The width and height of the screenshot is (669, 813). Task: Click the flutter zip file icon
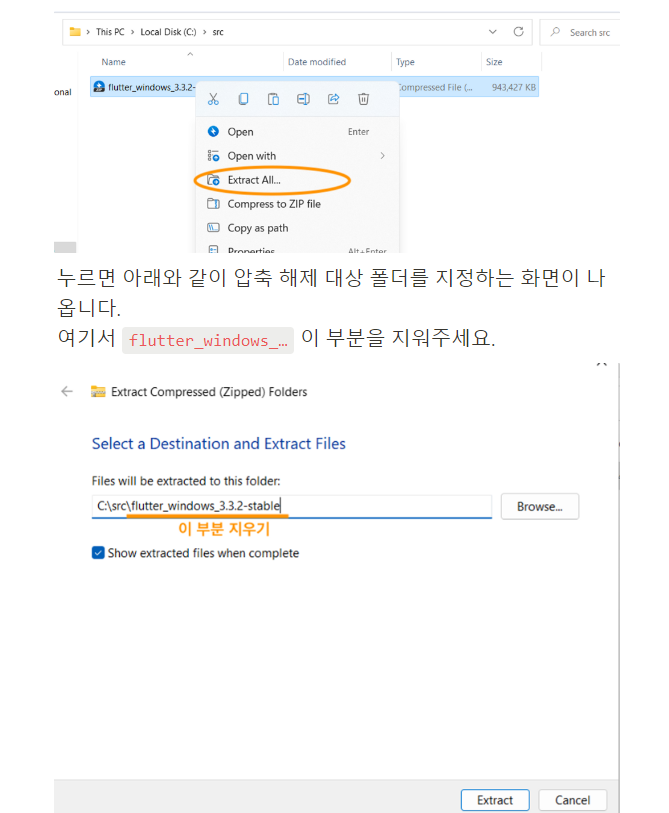99,87
